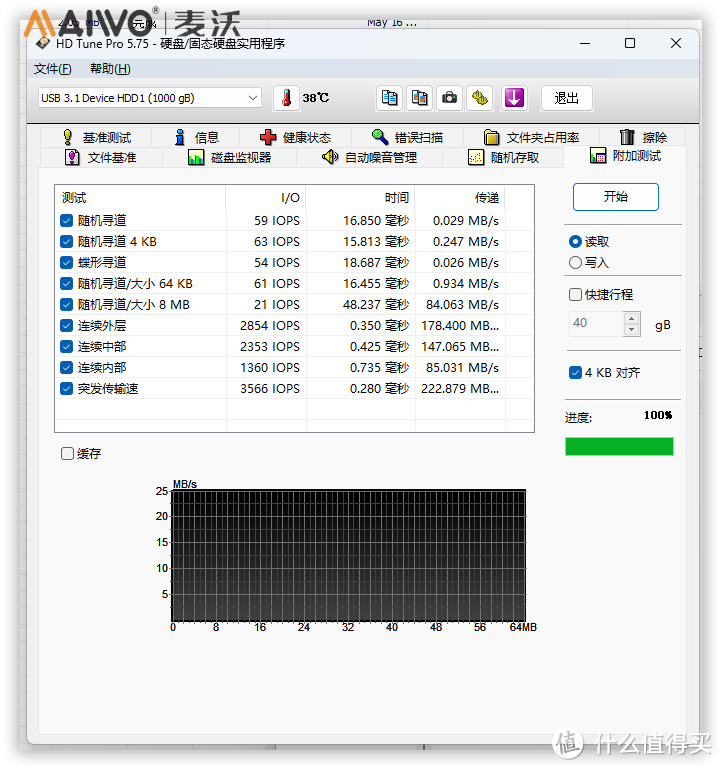Switch to the 基准测试 tab
The width and height of the screenshot is (722, 770).
96,137
